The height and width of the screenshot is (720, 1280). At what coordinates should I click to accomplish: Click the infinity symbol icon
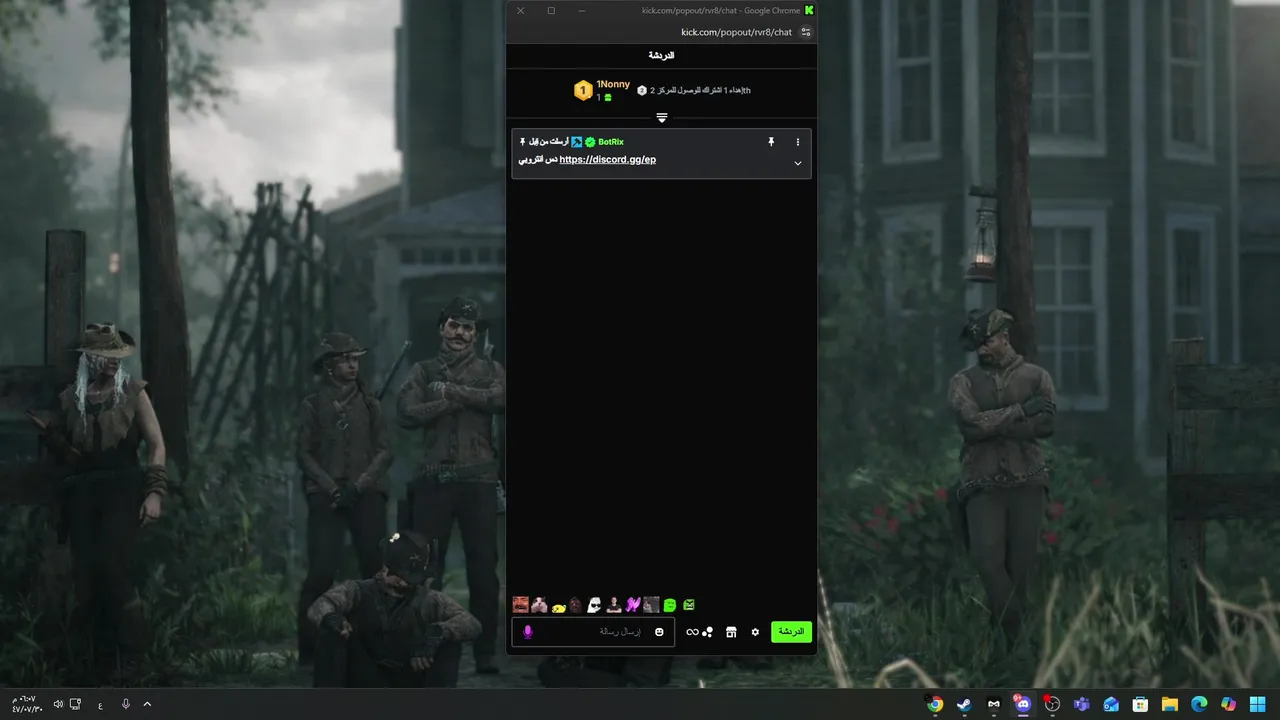click(x=692, y=632)
